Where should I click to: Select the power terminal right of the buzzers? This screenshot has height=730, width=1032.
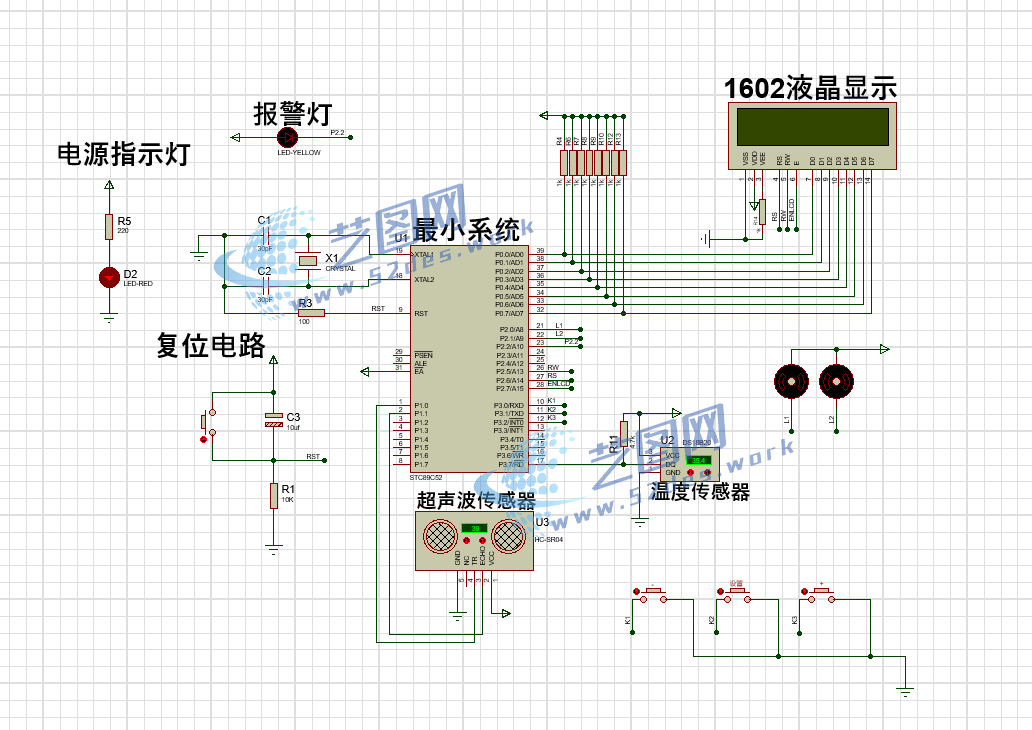click(x=885, y=349)
